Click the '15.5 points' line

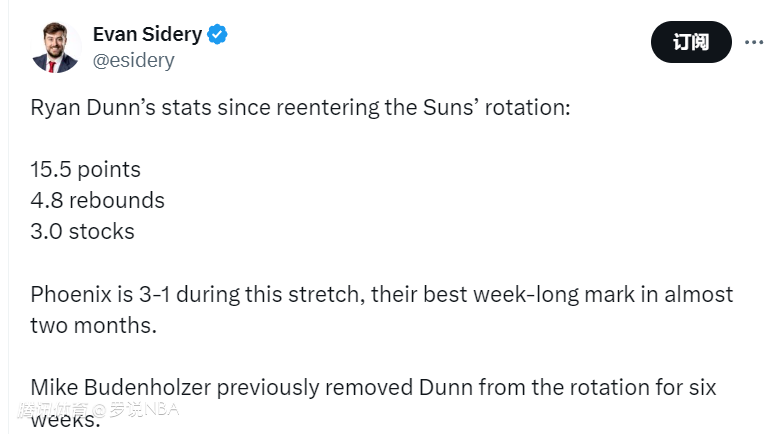86,169
